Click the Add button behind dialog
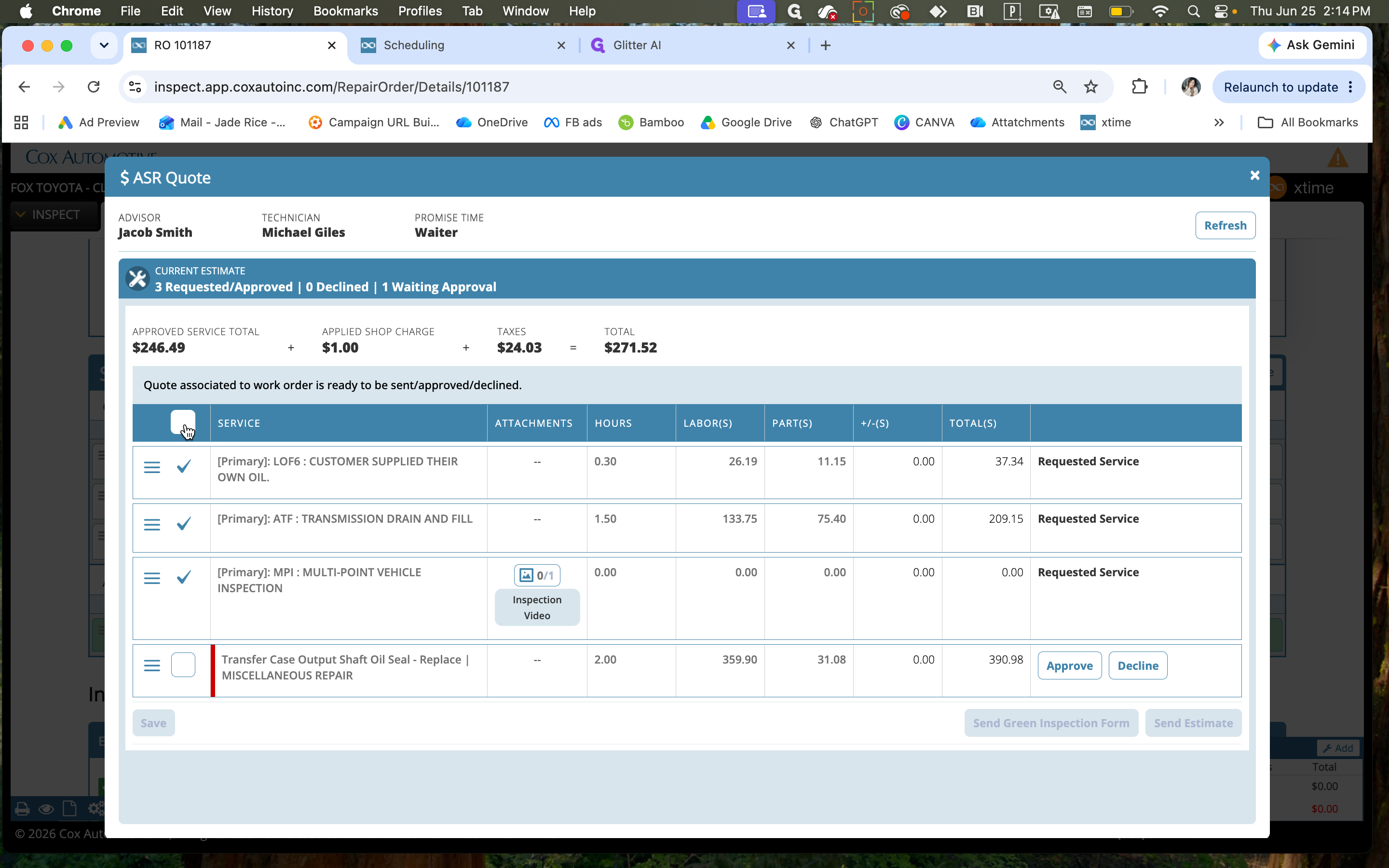The height and width of the screenshot is (868, 1389). [1338, 748]
